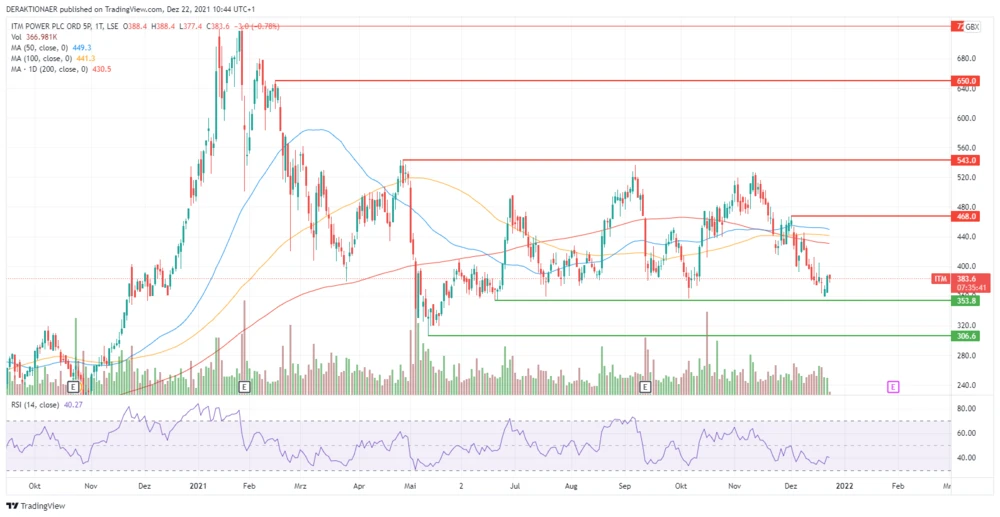Click the earnings E marker under February 2021
The width and height of the screenshot is (1000, 517).
(x=243, y=386)
